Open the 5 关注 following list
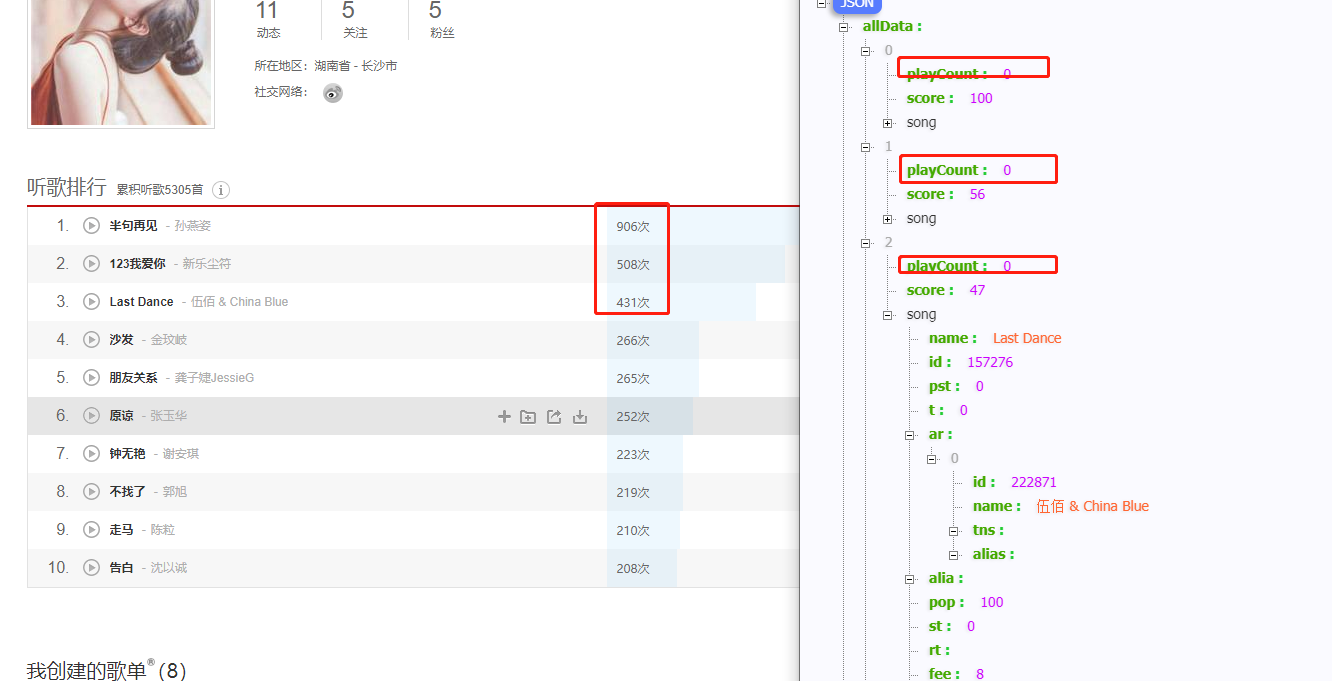 [x=355, y=20]
